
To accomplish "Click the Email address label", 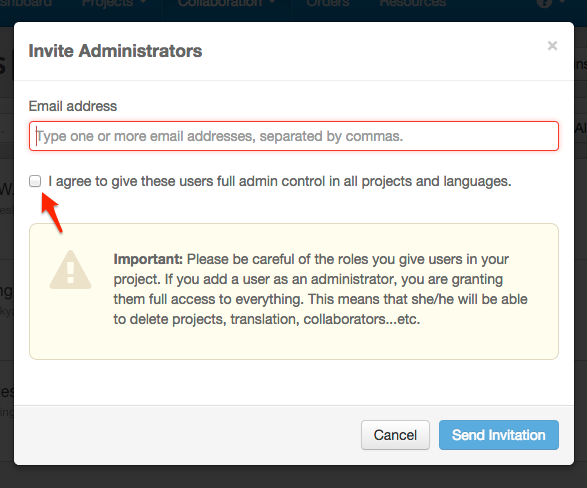I will [x=73, y=106].
